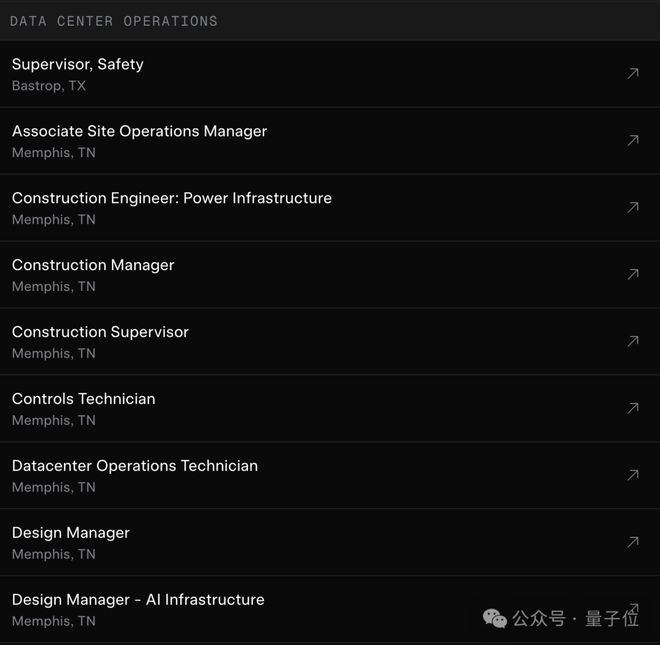Viewport: 660px width, 645px height.
Task: Open the Supervisor, Safety job title
Action: point(78,64)
